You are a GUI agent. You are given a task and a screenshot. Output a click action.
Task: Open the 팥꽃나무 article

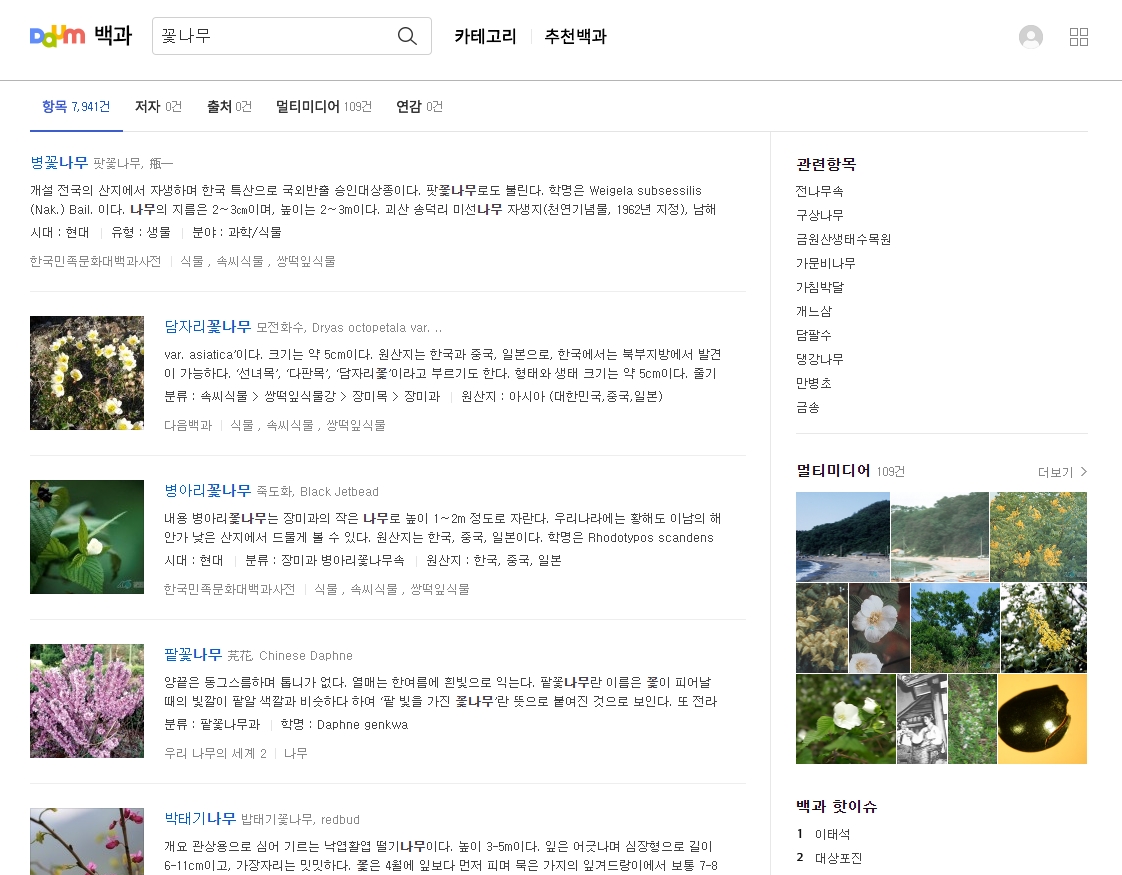[x=193, y=654]
